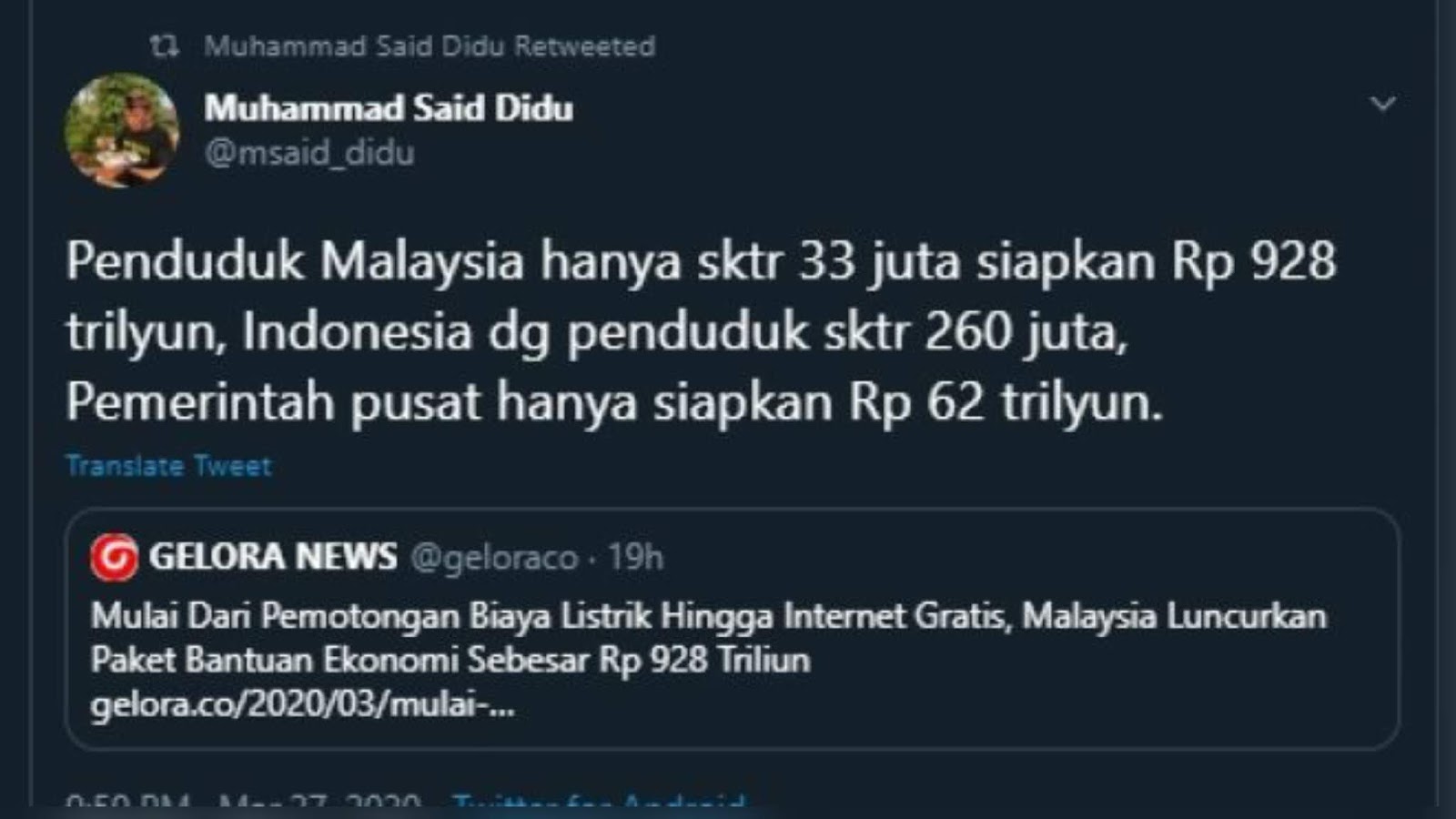Follow the gelora.co/2020/03/mulai-... link
Viewport: 1456px width, 819px height.
(x=303, y=705)
